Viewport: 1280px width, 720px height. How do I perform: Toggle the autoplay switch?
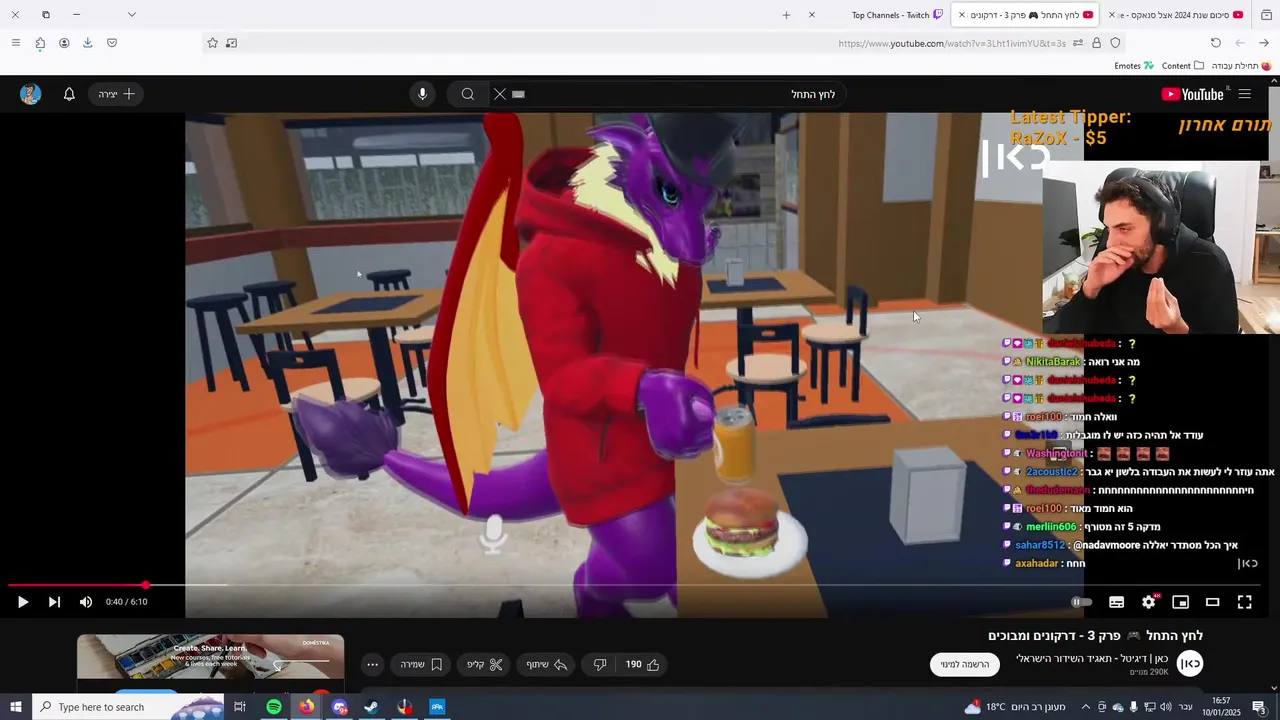pyautogui.click(x=1081, y=602)
